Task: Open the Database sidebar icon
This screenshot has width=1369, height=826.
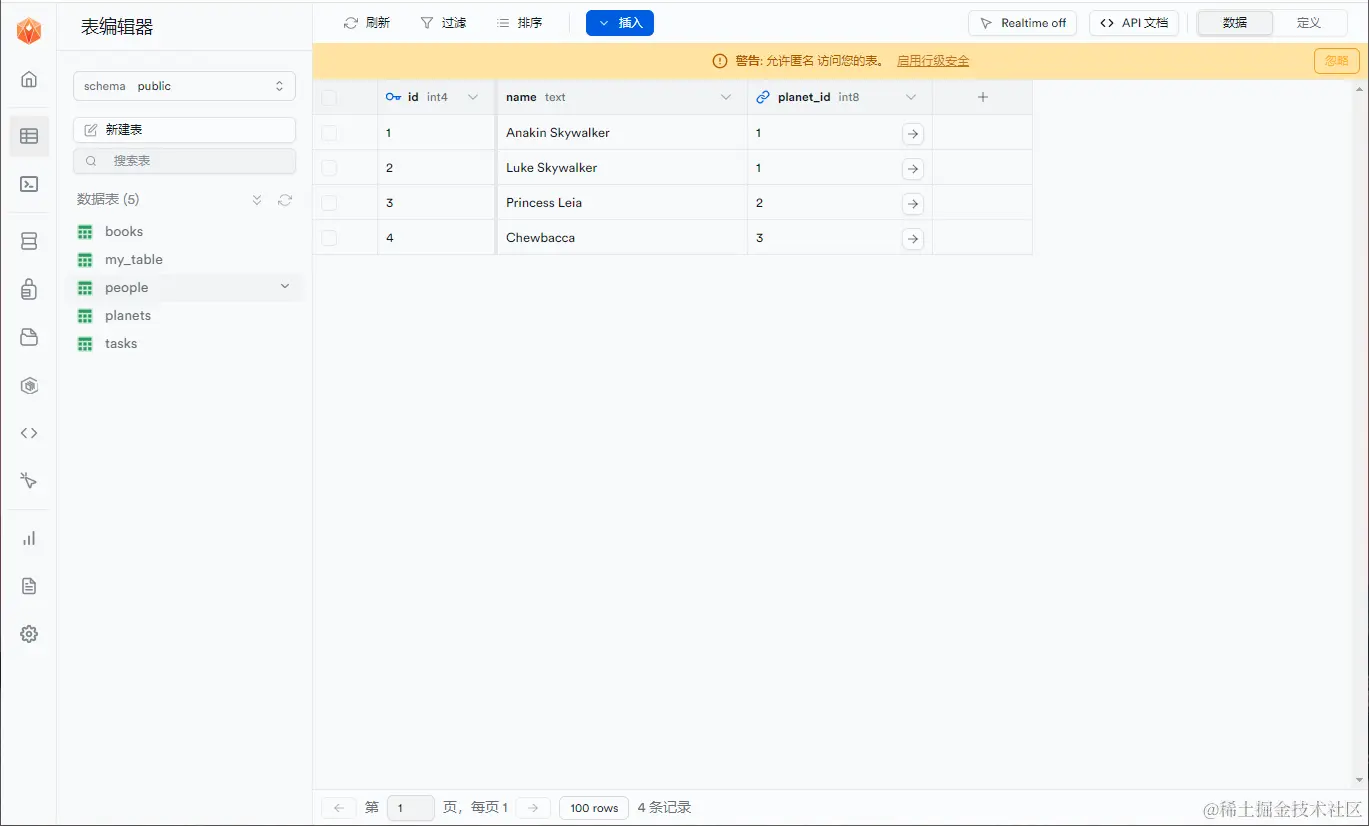Action: 29,241
